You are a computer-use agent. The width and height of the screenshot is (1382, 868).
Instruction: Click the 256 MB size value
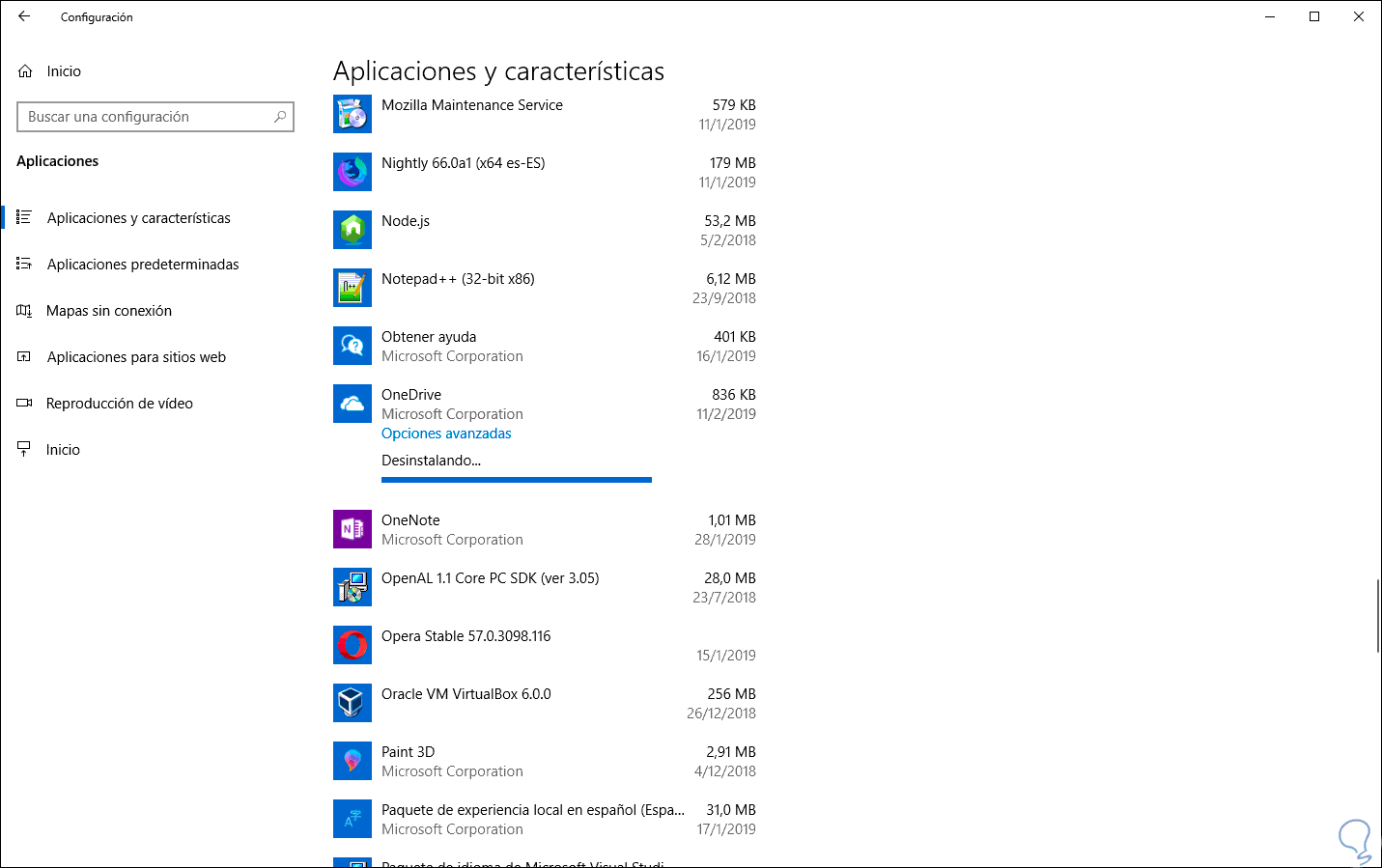point(732,694)
